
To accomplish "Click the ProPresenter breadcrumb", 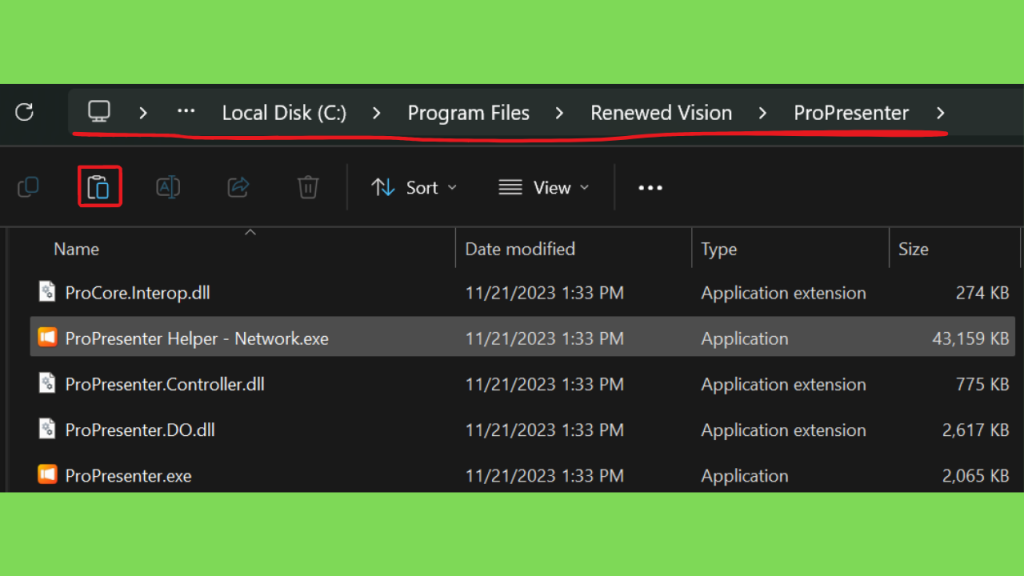I will (851, 113).
